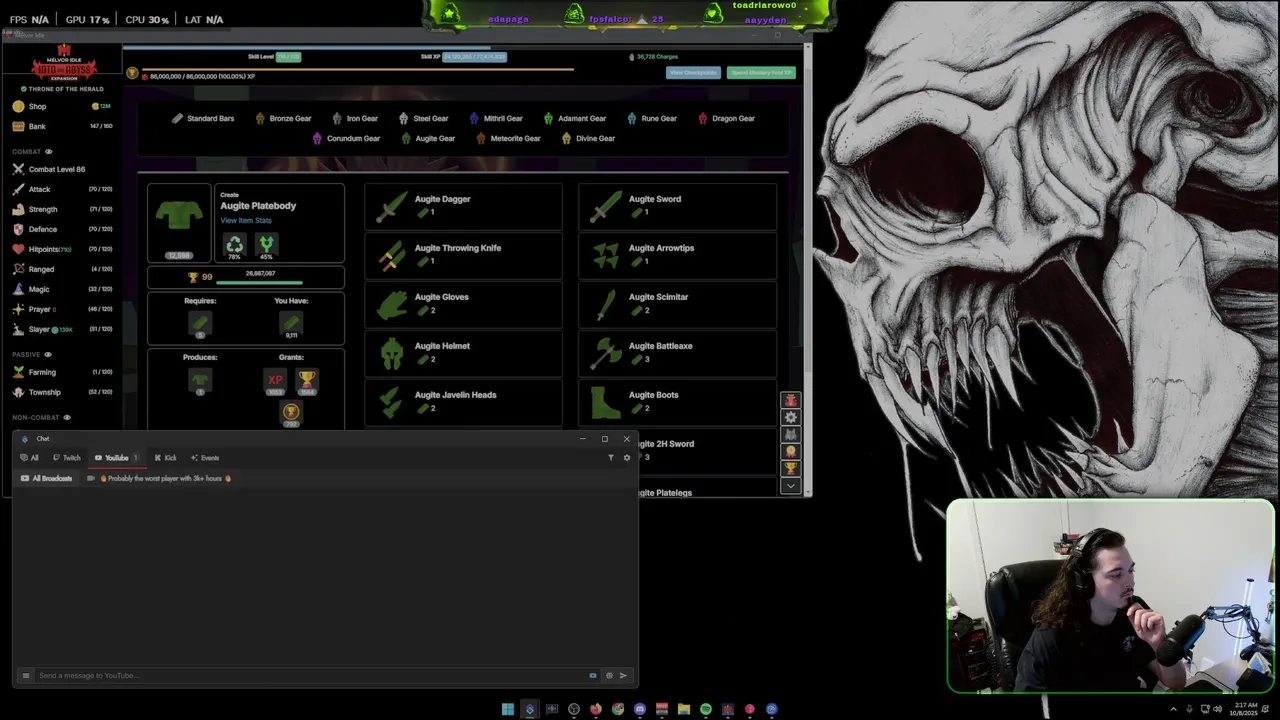Image resolution: width=1280 pixels, height=720 pixels.
Task: Click the mastery pool XP progress bar
Action: (x=357, y=69)
